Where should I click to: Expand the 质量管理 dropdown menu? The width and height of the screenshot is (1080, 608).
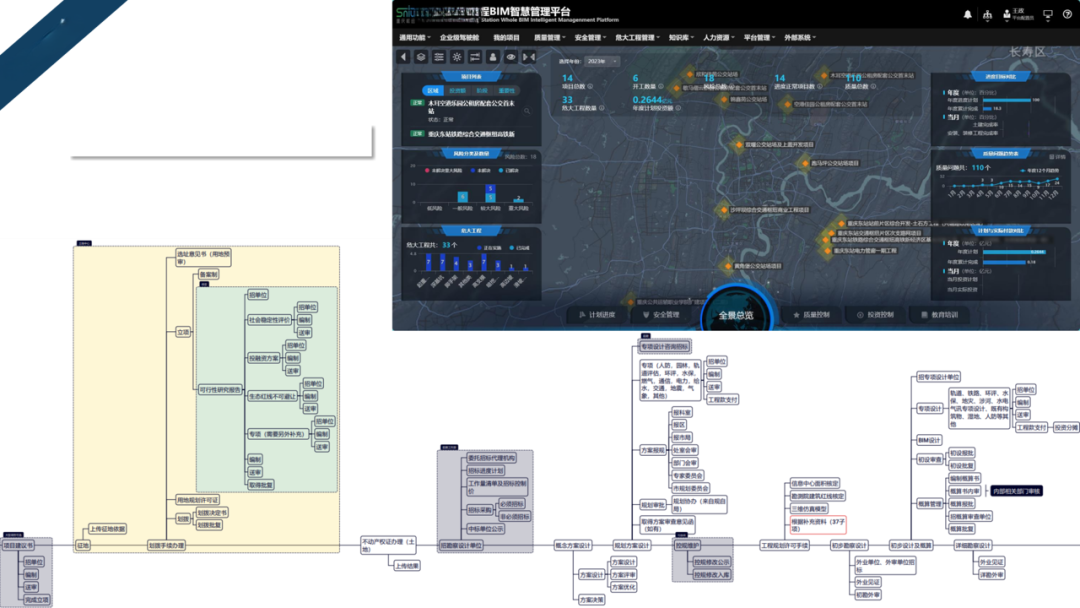click(549, 37)
